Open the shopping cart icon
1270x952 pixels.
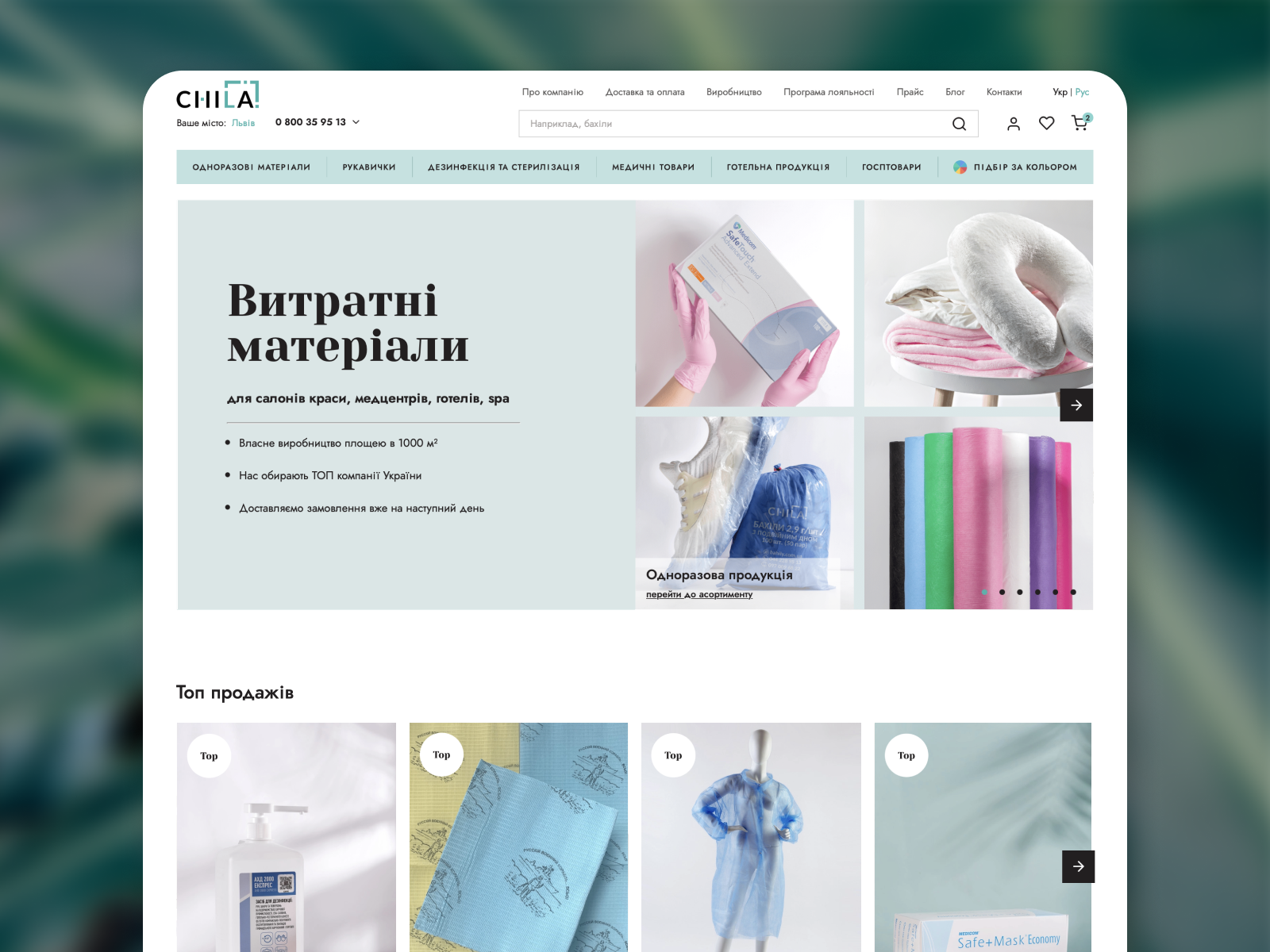(x=1080, y=122)
